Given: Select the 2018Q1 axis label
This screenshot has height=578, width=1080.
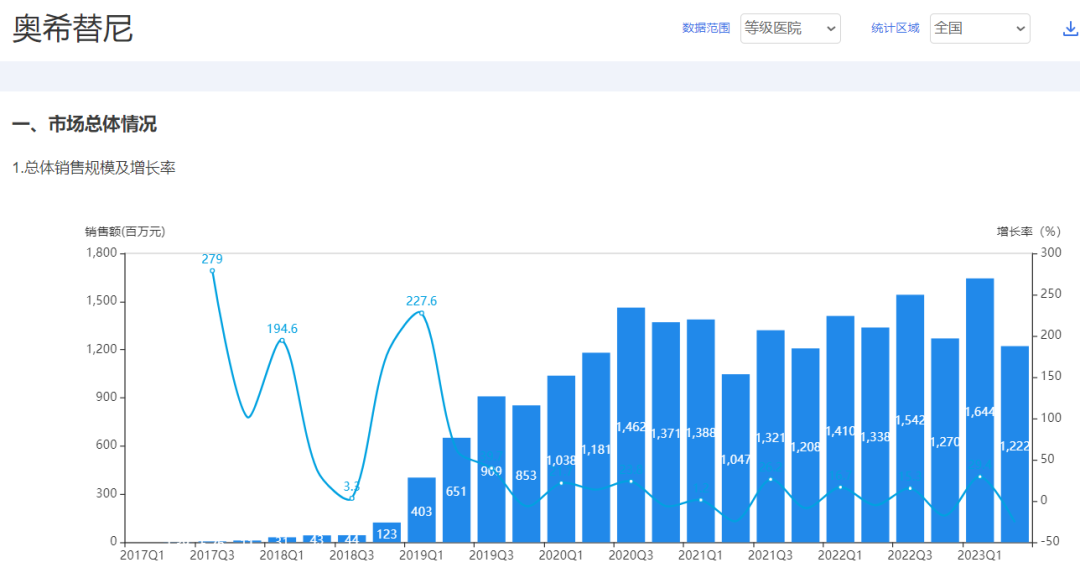Looking at the screenshot, I should pyautogui.click(x=282, y=555).
